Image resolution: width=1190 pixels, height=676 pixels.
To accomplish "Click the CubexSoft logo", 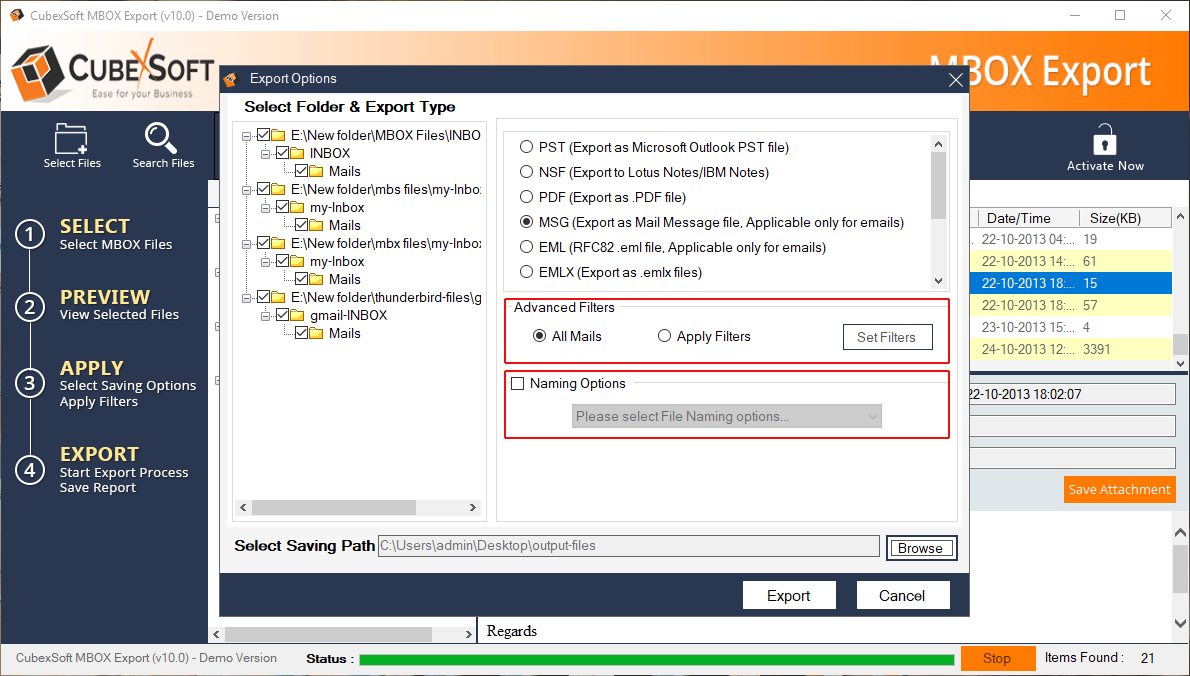I will coord(110,70).
